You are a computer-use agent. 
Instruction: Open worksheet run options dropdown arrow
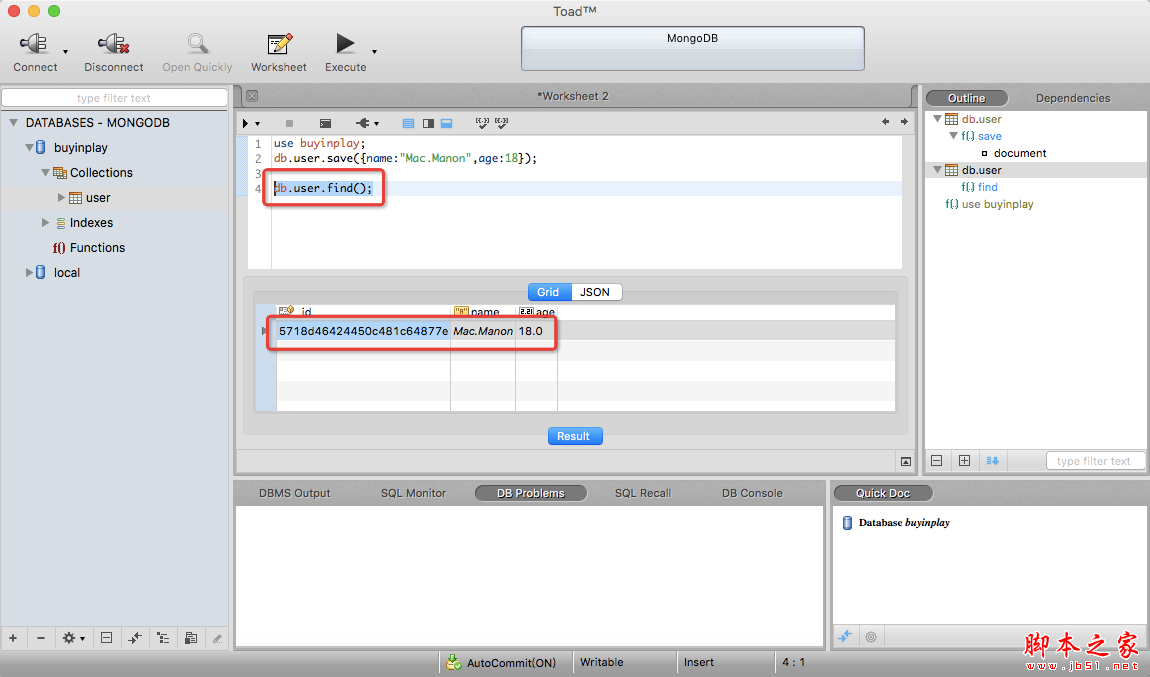pyautogui.click(x=257, y=124)
